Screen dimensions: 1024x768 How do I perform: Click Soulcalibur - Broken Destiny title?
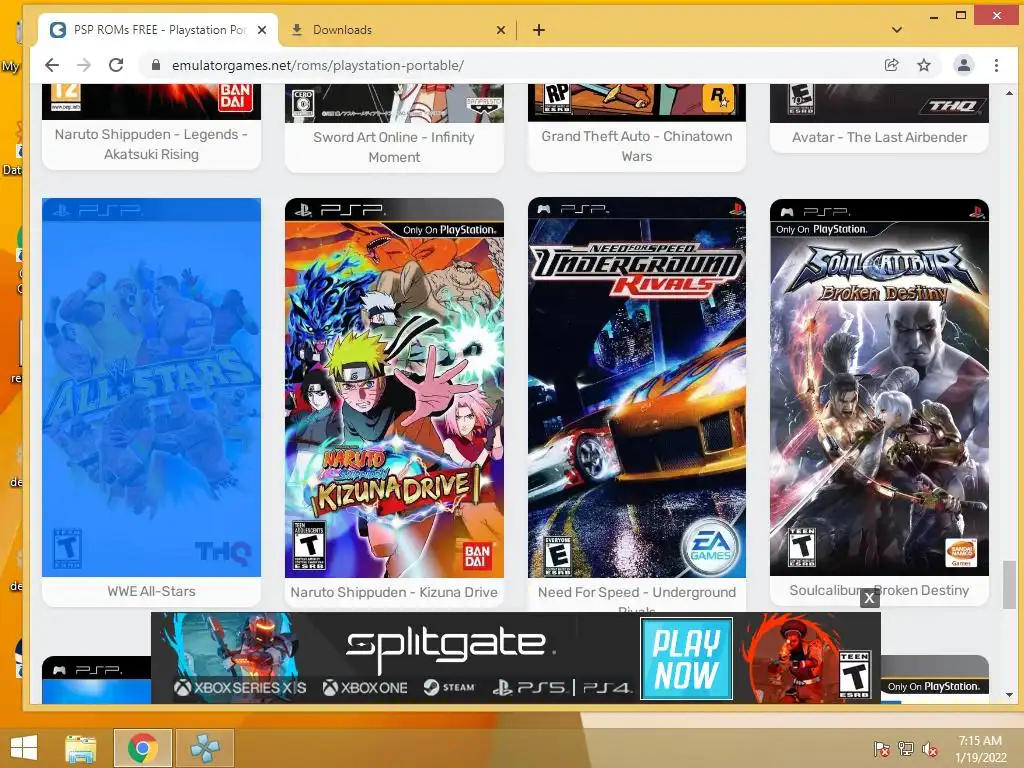pos(879,590)
